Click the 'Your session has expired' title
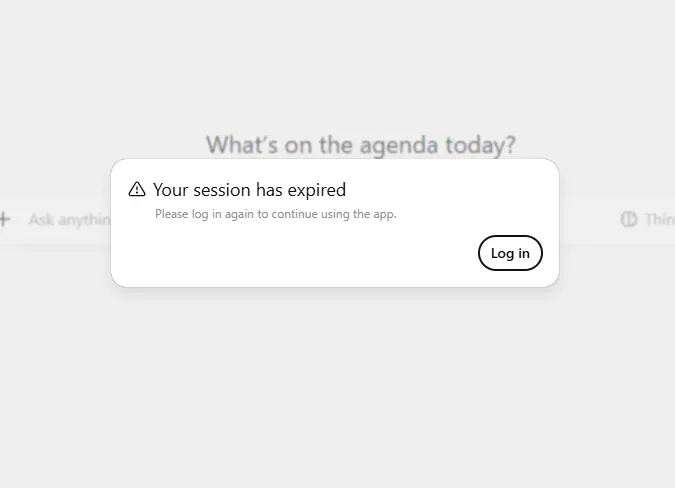Image resolution: width=675 pixels, height=488 pixels. tap(249, 190)
